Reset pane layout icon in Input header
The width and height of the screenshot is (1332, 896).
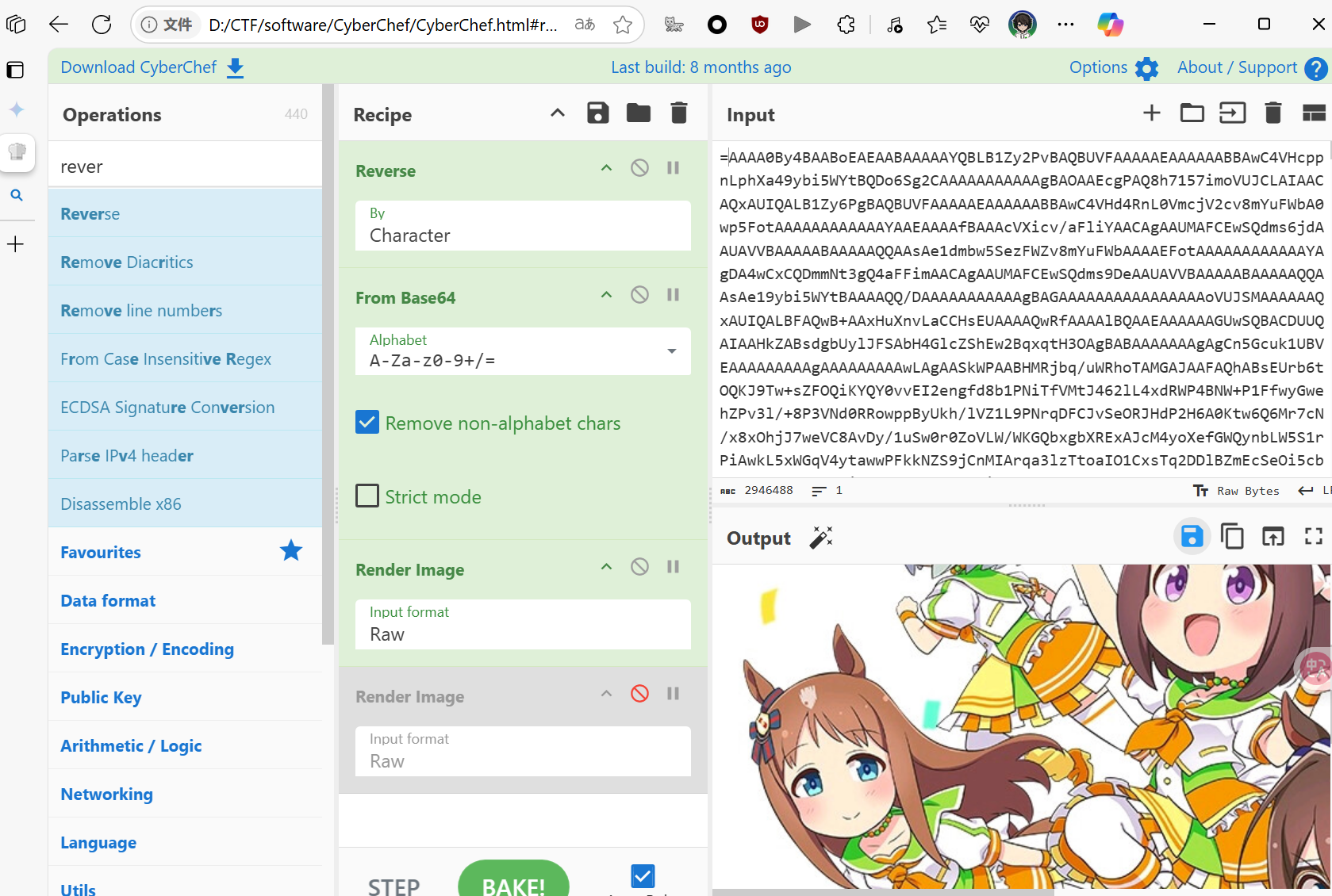point(1314,113)
